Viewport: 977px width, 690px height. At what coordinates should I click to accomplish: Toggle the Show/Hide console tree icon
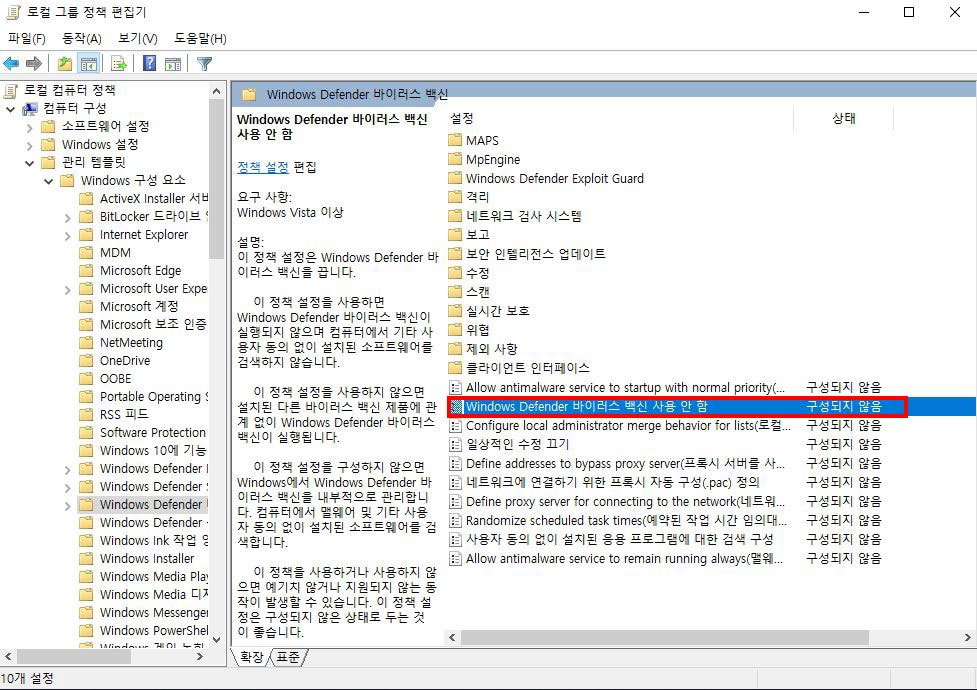pos(89,63)
